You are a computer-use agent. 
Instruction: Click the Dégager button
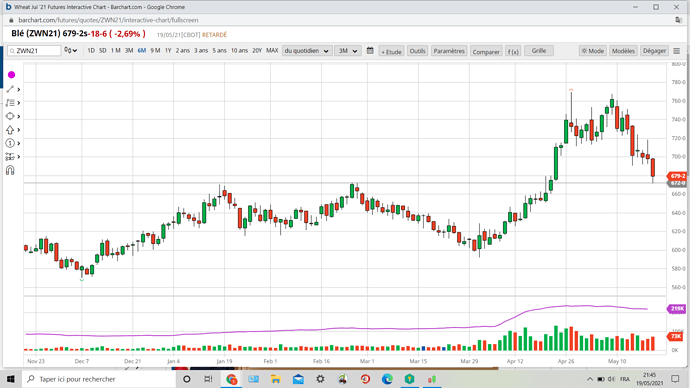(654, 51)
